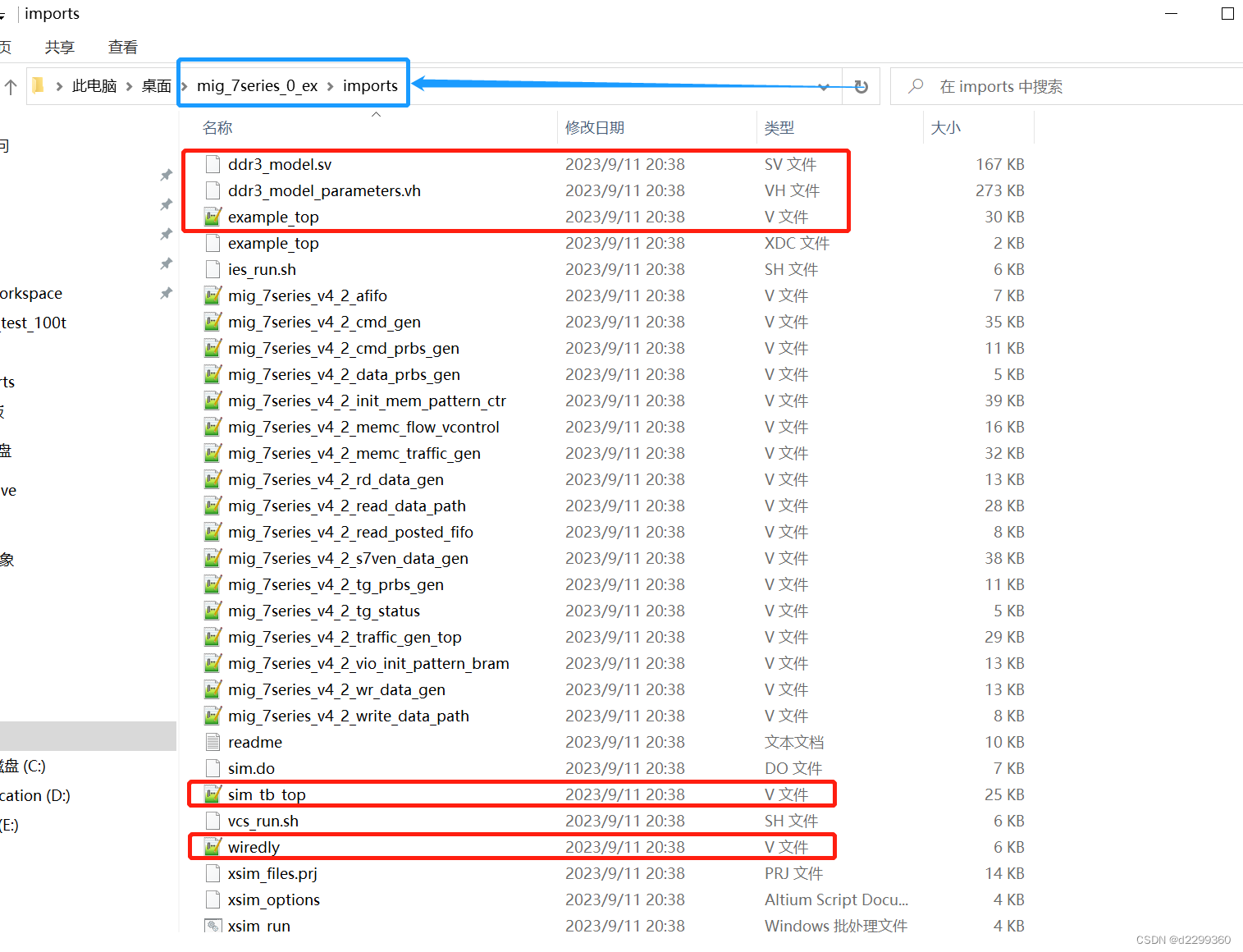The width and height of the screenshot is (1243, 952).
Task: Click the readme text document icon
Action: [x=212, y=742]
